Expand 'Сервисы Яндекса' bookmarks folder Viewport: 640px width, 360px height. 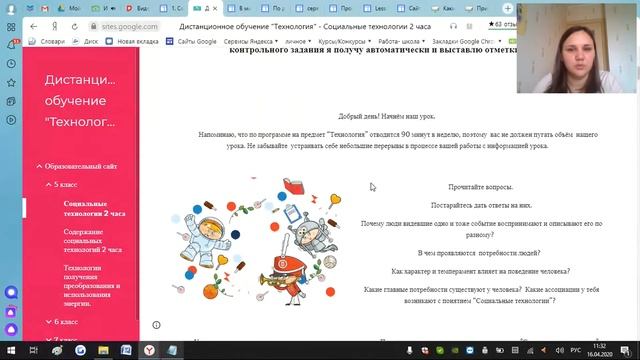251,41
